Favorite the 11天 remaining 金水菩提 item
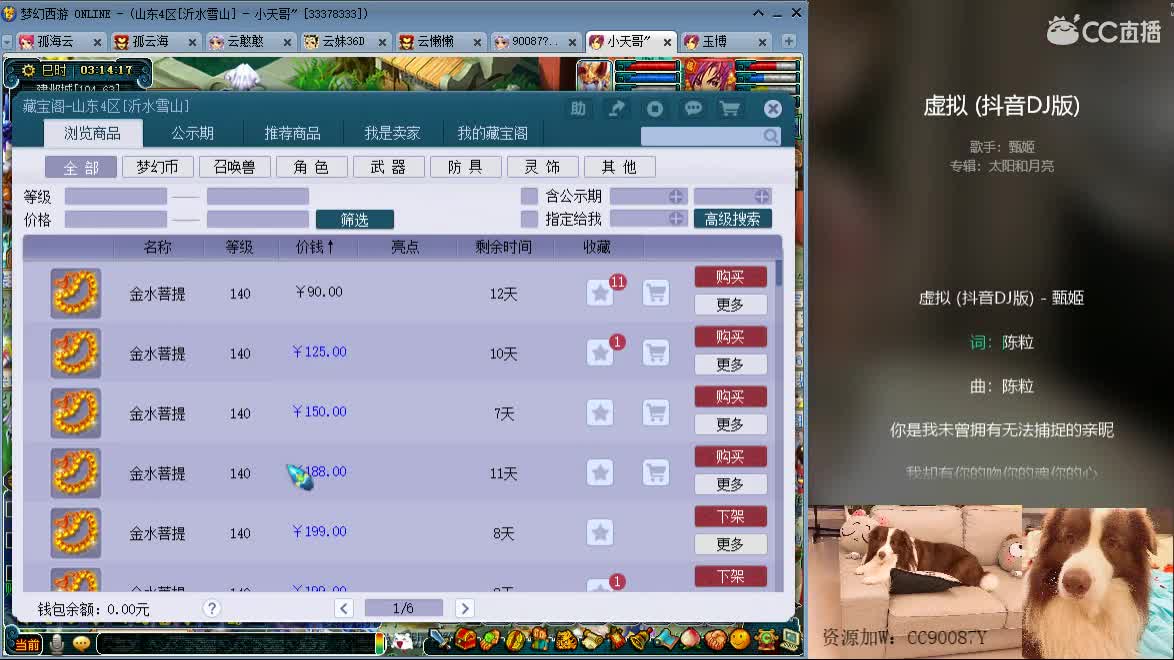The width and height of the screenshot is (1174, 660). (600, 473)
